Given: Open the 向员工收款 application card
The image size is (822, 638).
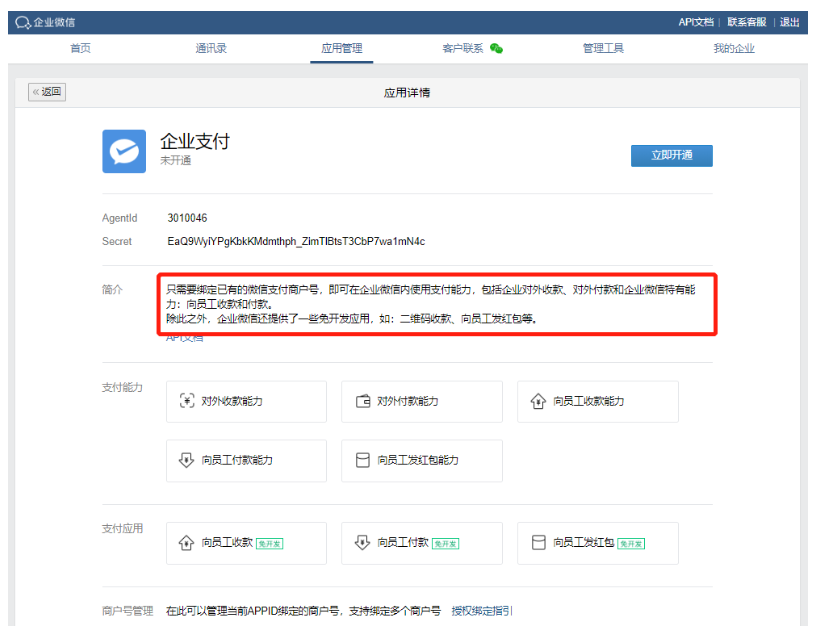Looking at the screenshot, I should point(246,543).
